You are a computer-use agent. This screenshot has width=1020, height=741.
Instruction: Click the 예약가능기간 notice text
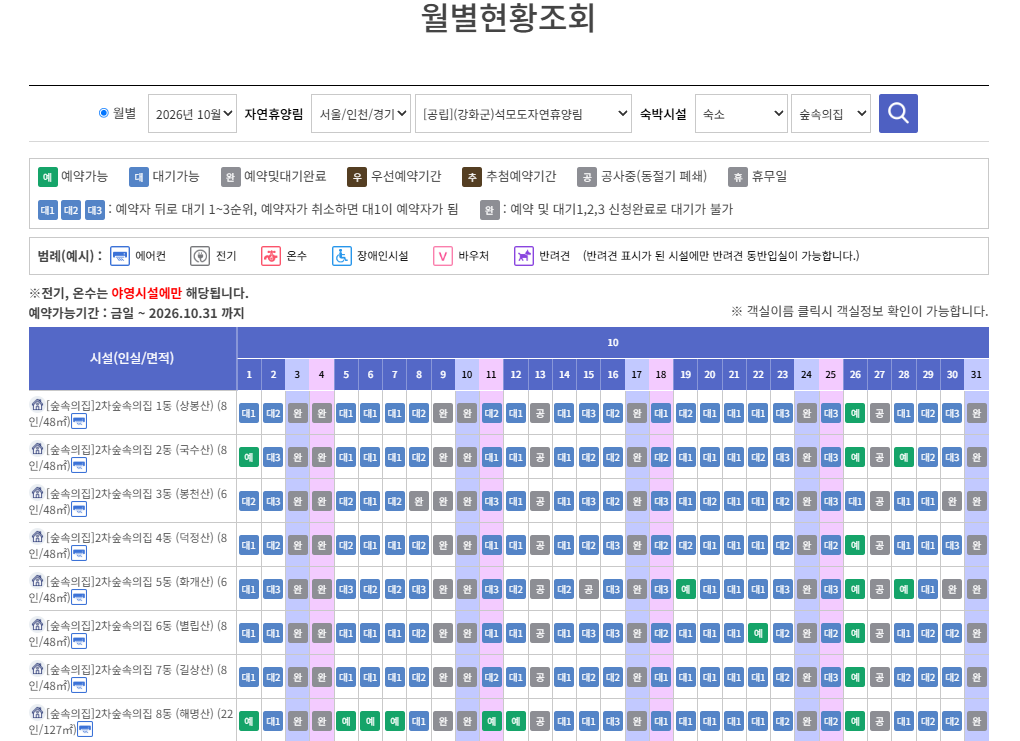(137, 313)
